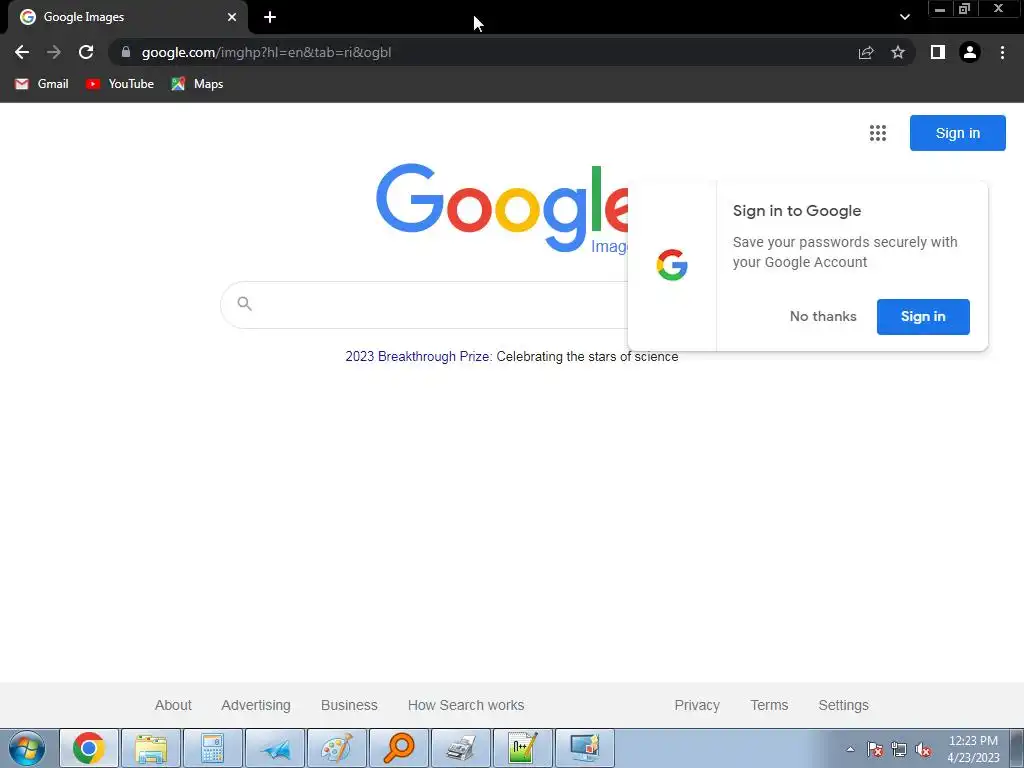Screen dimensions: 1024x768
Task: Open the About footer link
Action: 173,705
